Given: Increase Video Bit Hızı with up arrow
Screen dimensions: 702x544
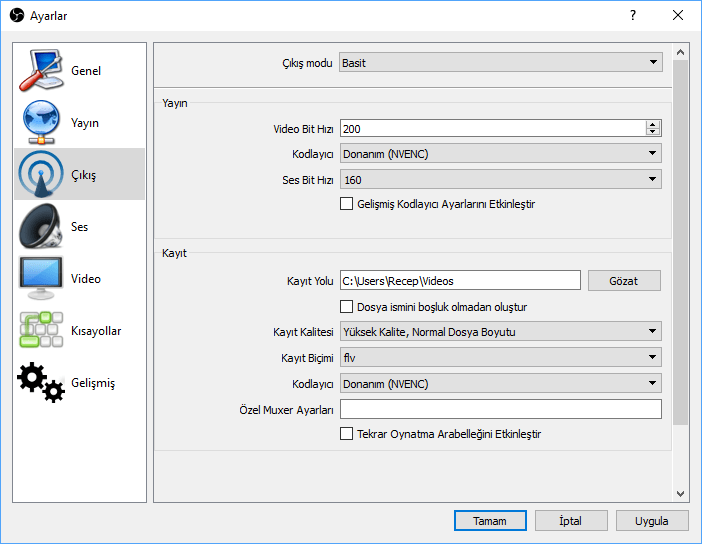Looking at the screenshot, I should [x=653, y=124].
